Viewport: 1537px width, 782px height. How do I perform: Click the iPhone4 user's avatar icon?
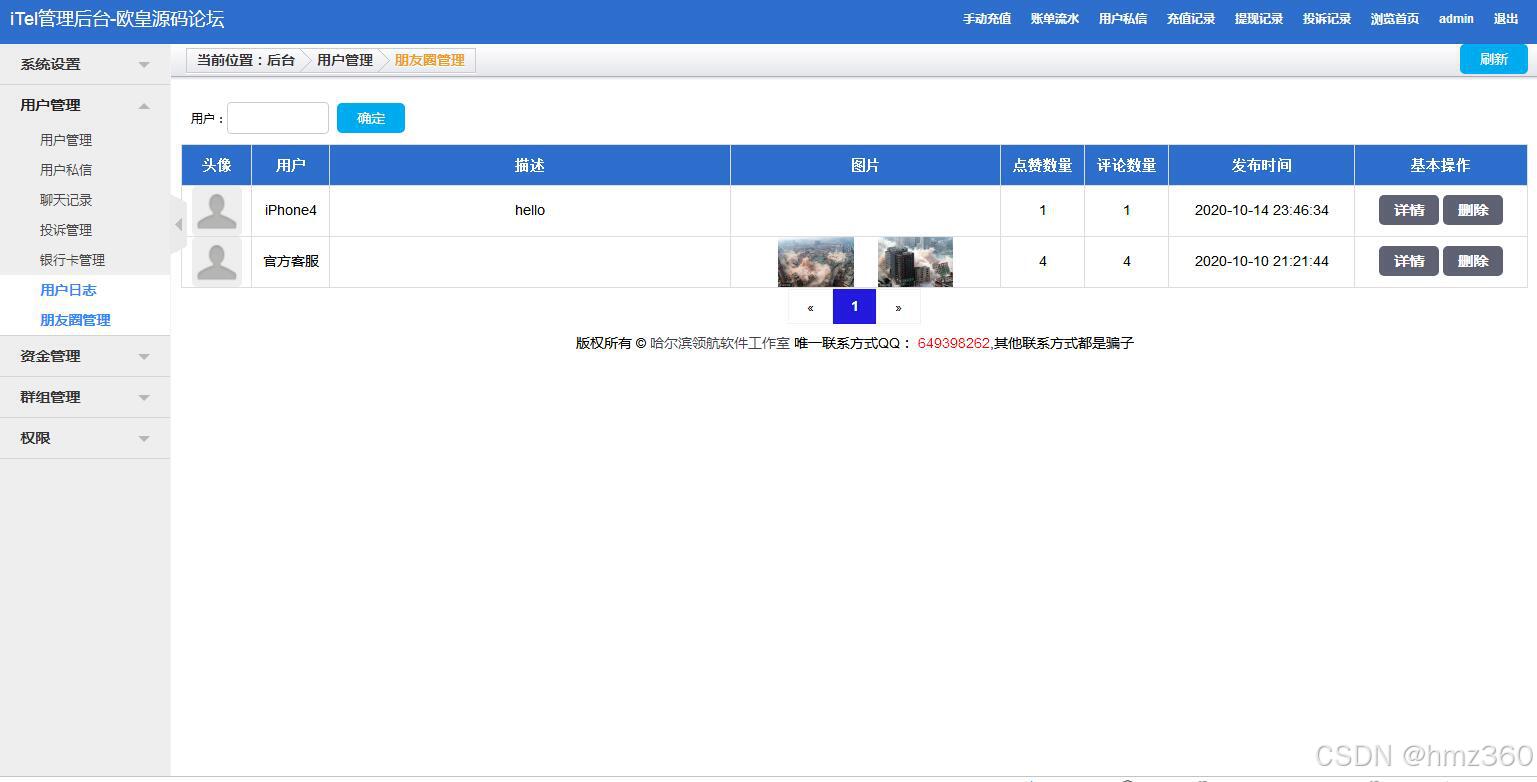(216, 210)
